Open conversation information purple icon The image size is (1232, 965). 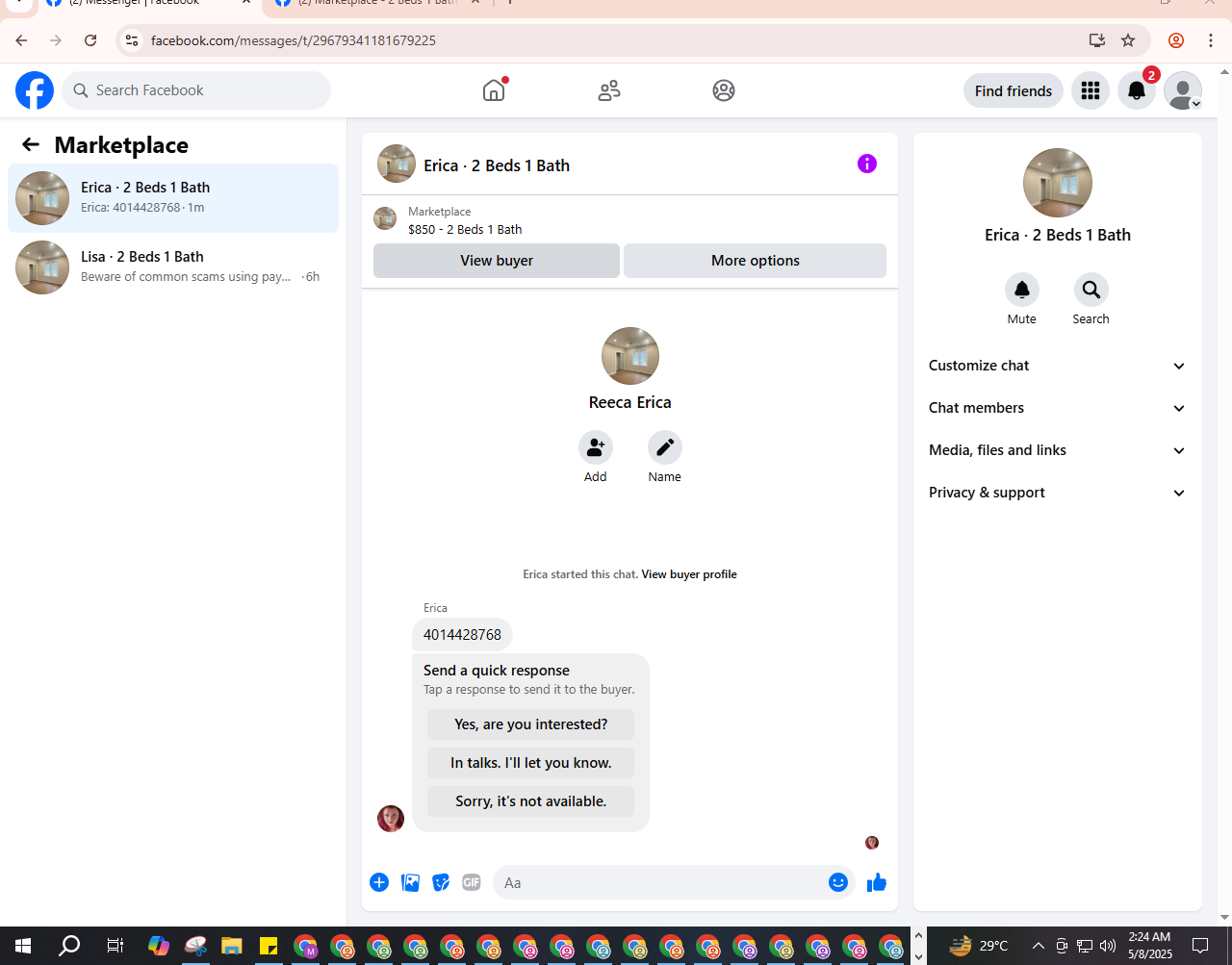pos(867,164)
